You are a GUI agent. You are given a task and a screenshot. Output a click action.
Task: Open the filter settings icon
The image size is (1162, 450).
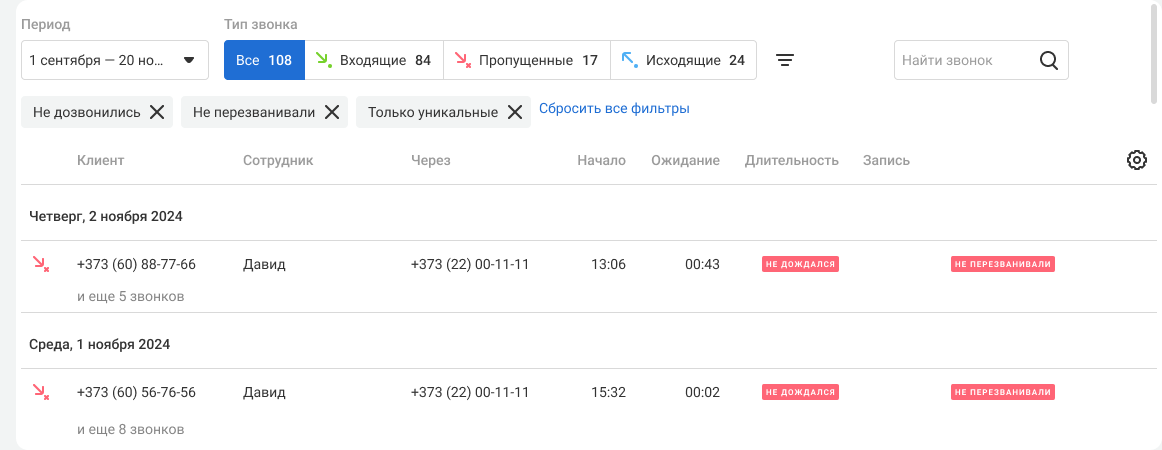[786, 60]
